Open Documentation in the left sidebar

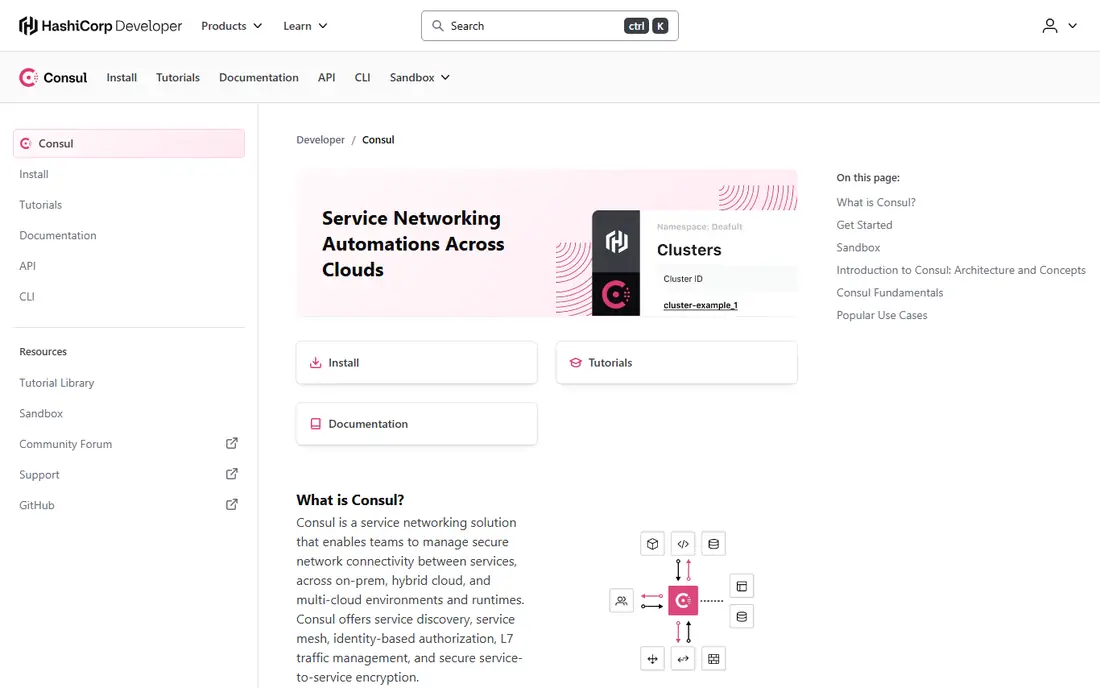(x=58, y=236)
